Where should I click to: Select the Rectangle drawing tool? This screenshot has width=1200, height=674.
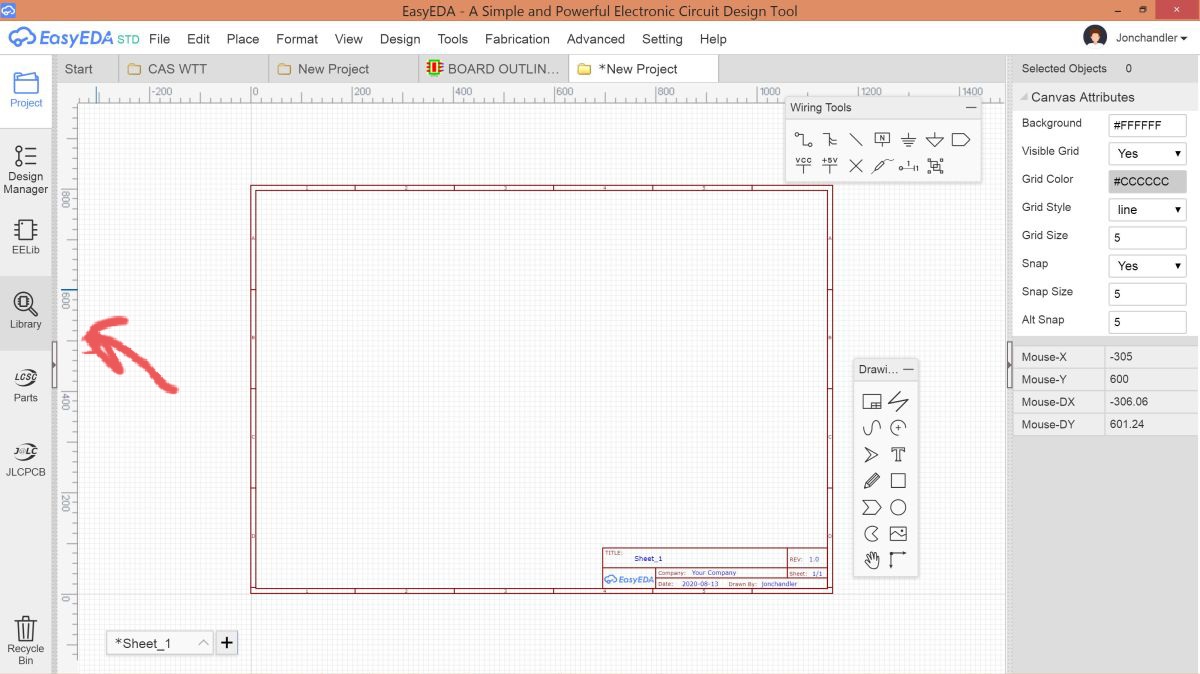coord(898,481)
